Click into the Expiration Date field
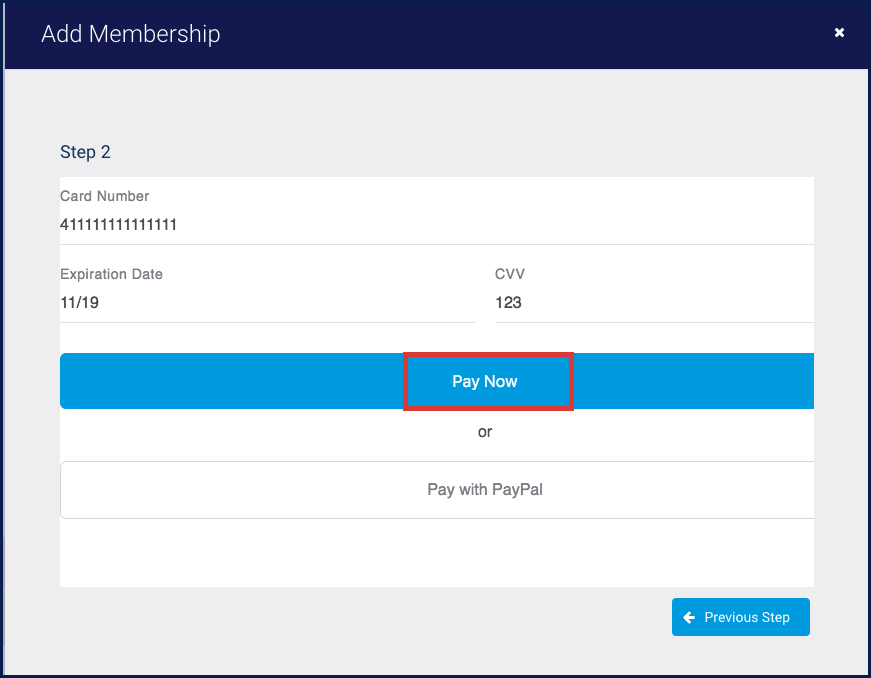This screenshot has height=678, width=871. click(x=267, y=303)
